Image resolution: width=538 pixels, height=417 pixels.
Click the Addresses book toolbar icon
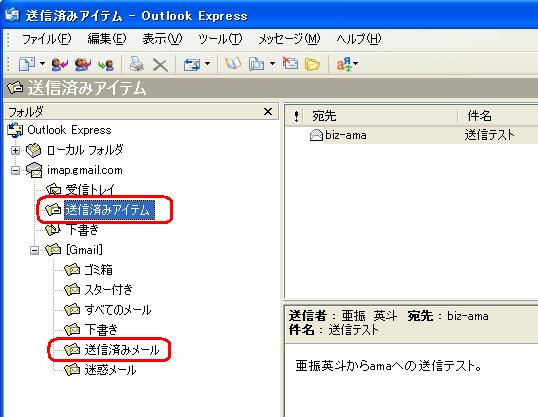[233, 64]
